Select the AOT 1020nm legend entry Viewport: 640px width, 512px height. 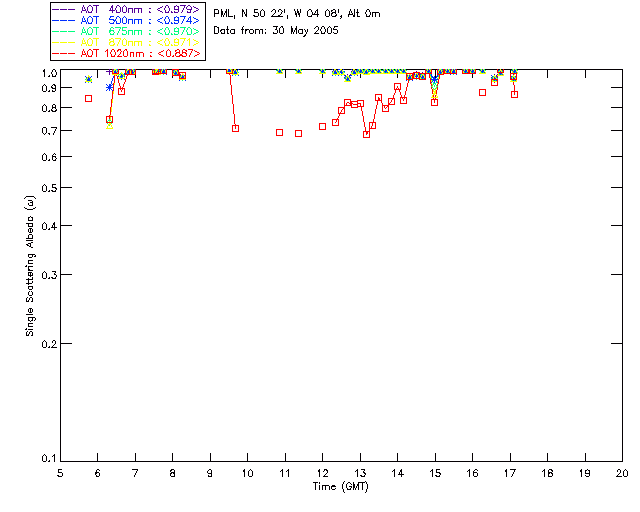click(126, 53)
